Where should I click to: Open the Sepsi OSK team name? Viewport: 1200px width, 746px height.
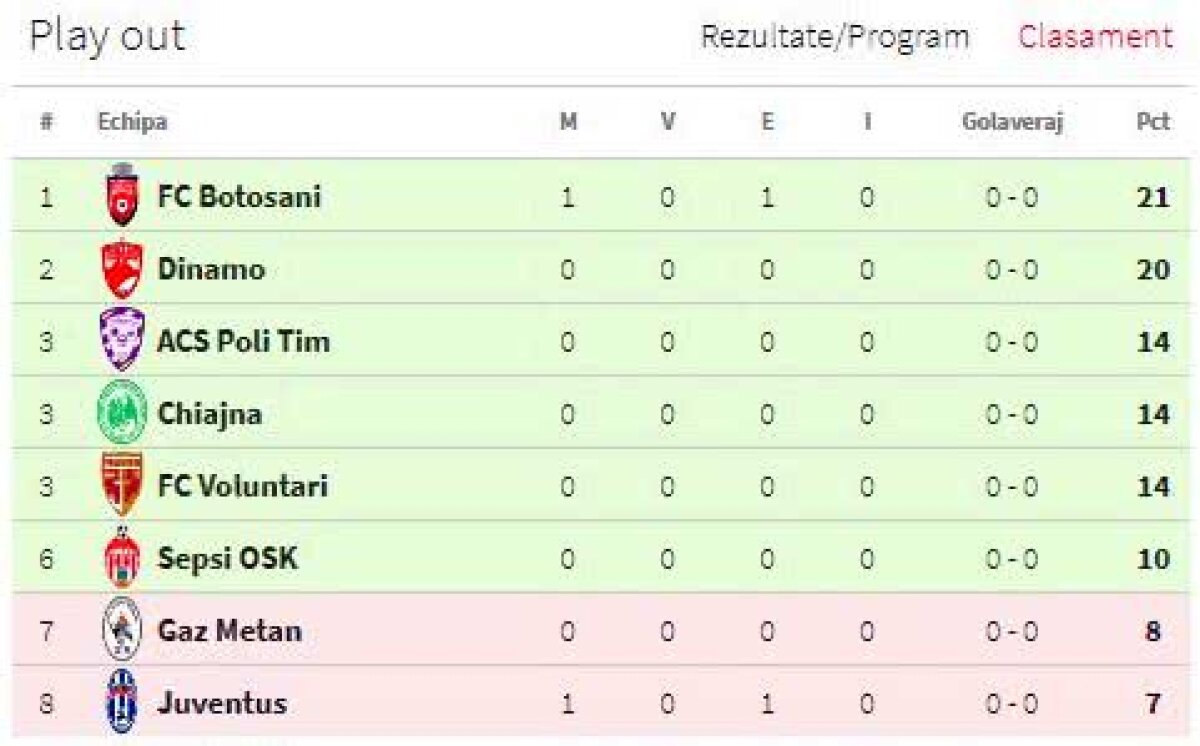(x=227, y=558)
